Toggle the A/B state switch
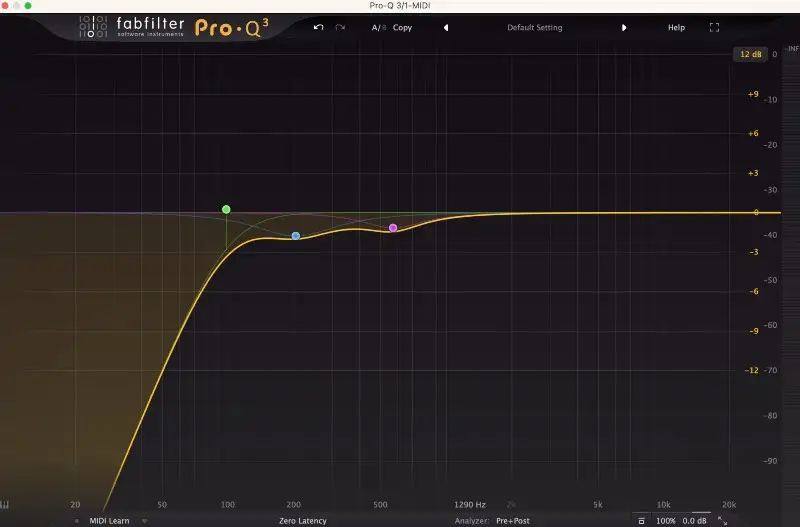Viewport: 800px width, 527px height. 378,27
